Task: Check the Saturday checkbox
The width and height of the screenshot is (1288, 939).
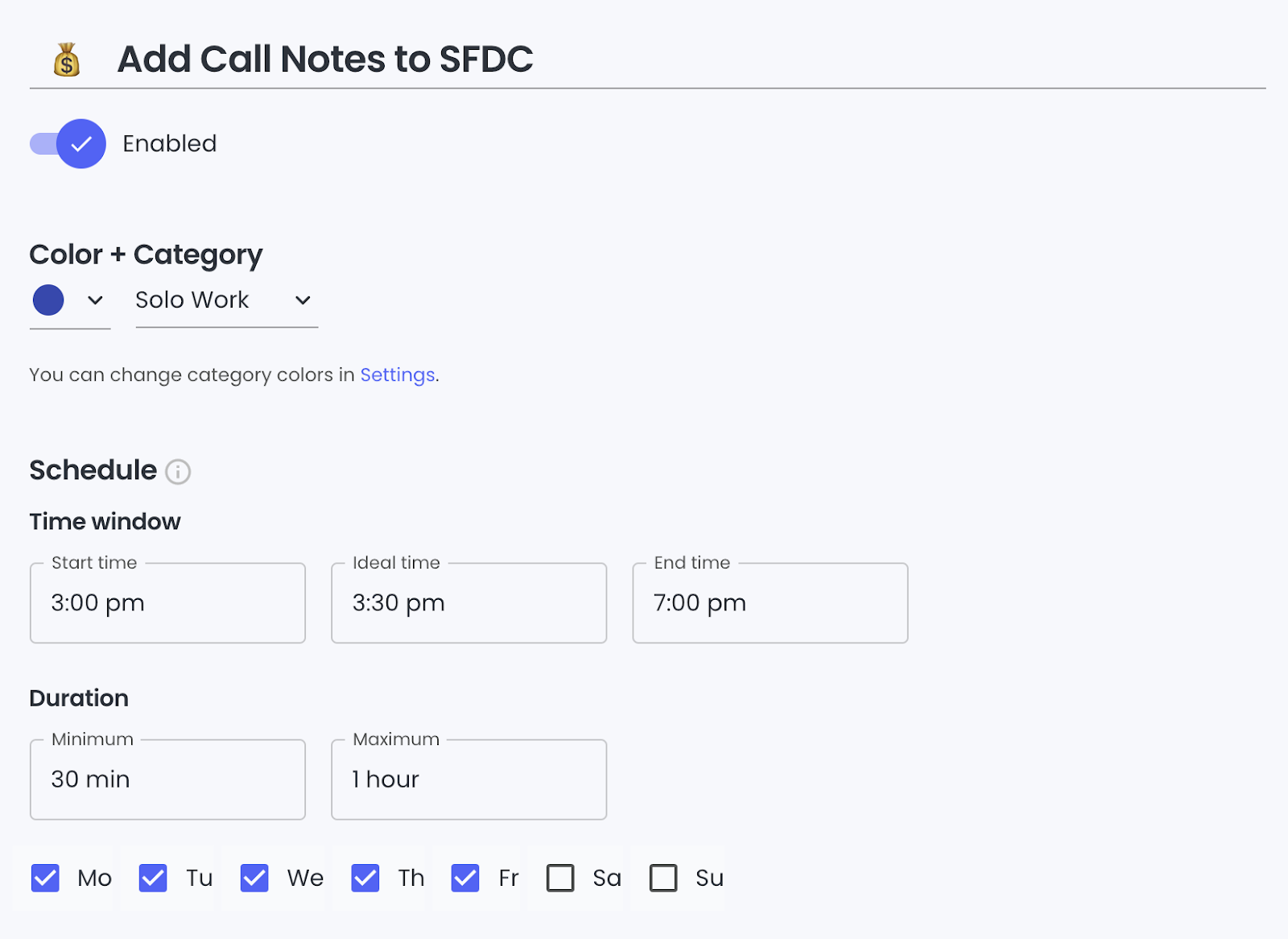Action: click(x=560, y=878)
